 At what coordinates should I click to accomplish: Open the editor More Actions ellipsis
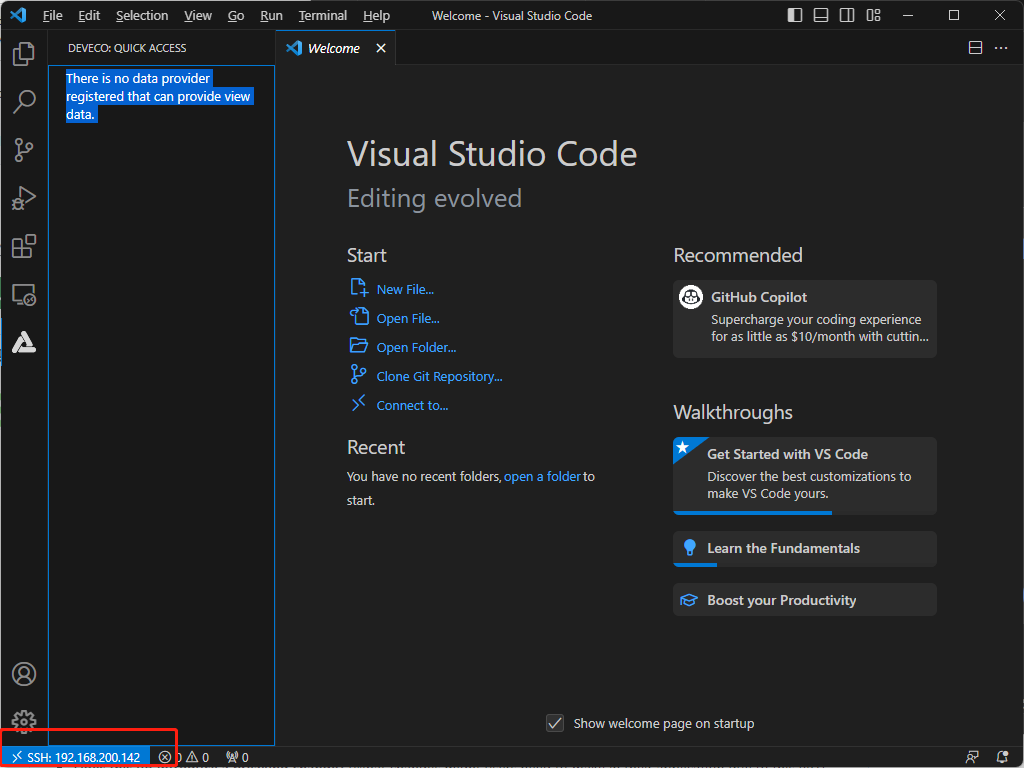pyautogui.click(x=1001, y=48)
